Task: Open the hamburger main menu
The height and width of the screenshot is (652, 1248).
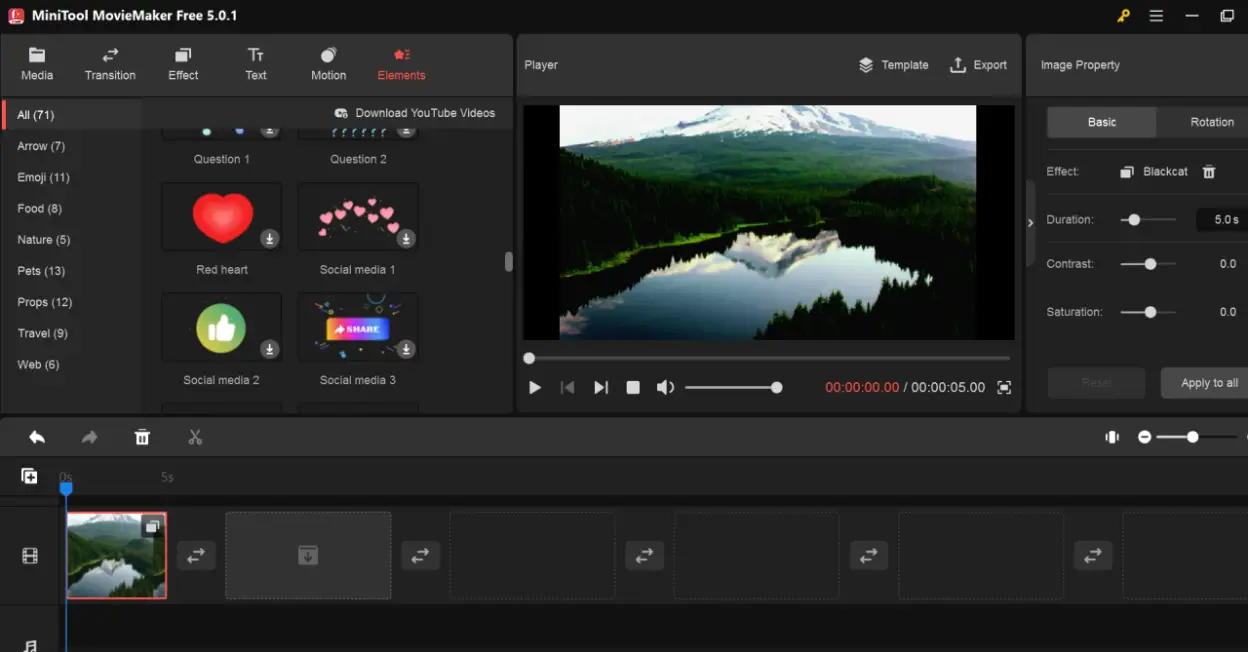Action: tap(1156, 16)
